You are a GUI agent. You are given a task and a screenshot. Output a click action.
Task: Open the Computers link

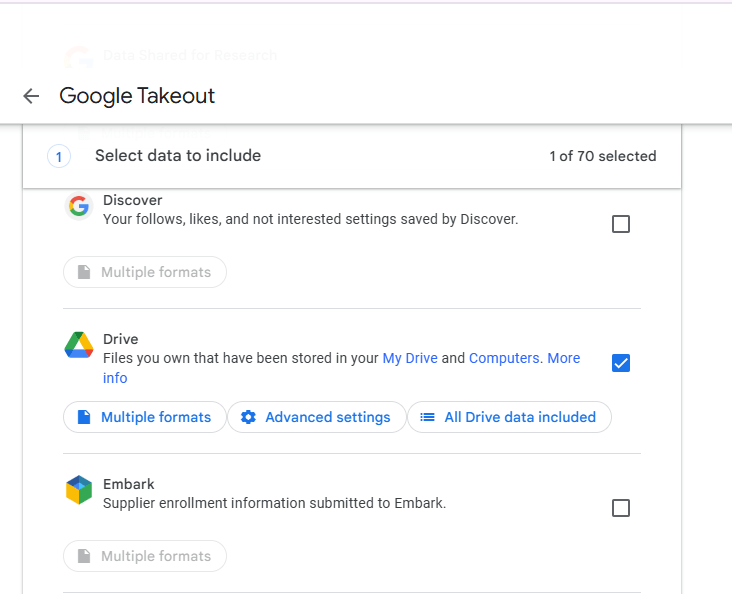click(504, 358)
